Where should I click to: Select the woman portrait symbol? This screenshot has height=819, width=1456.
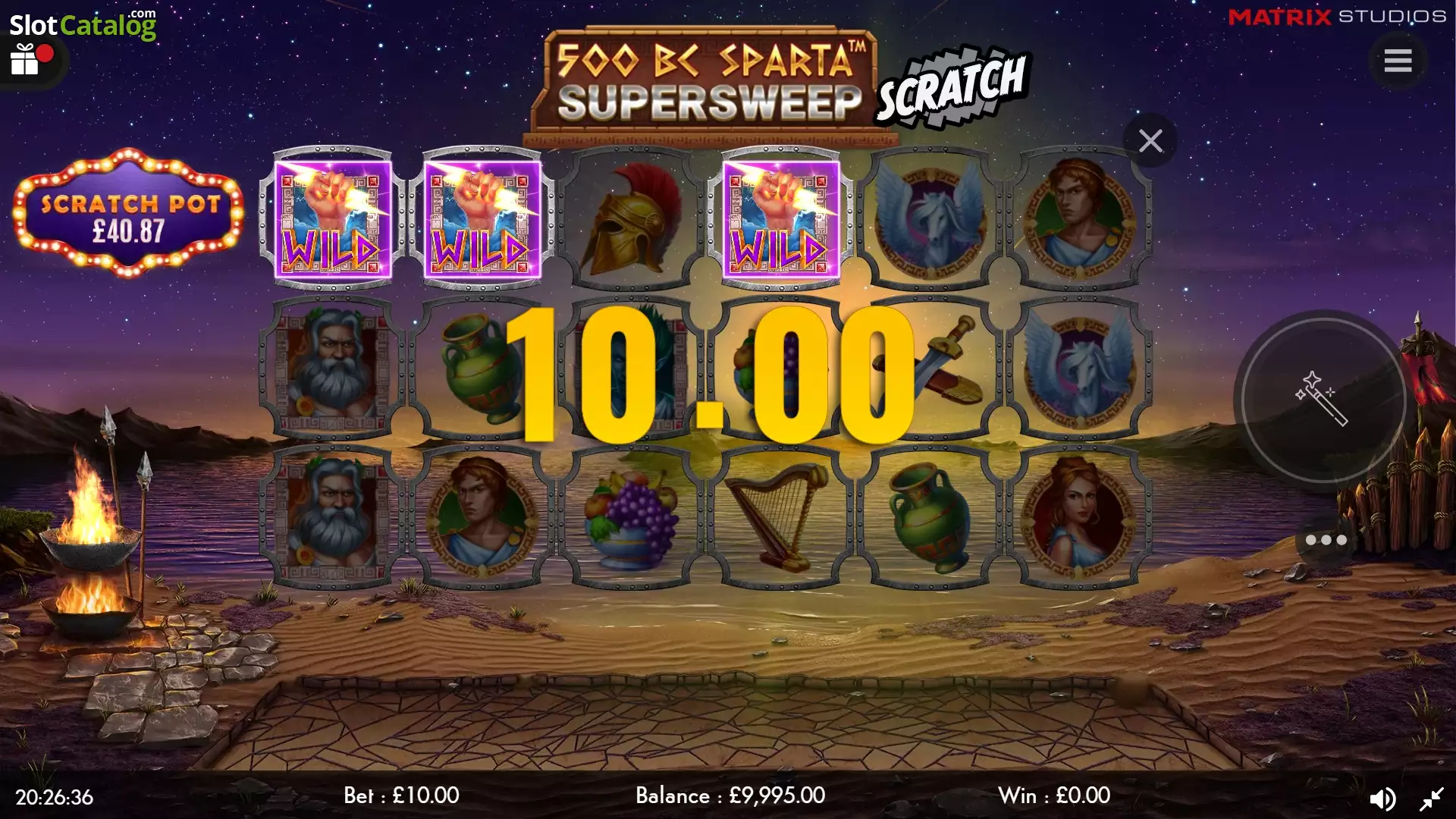click(x=1079, y=517)
